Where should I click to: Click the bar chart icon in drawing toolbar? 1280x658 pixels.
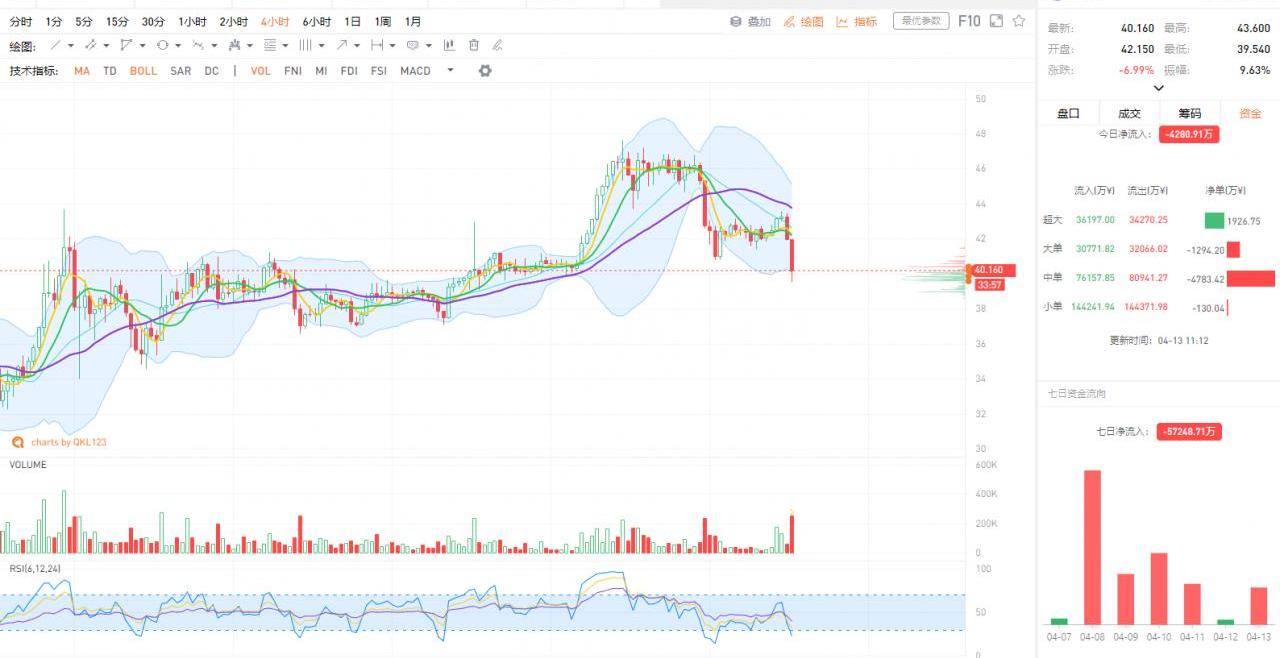tap(449, 45)
